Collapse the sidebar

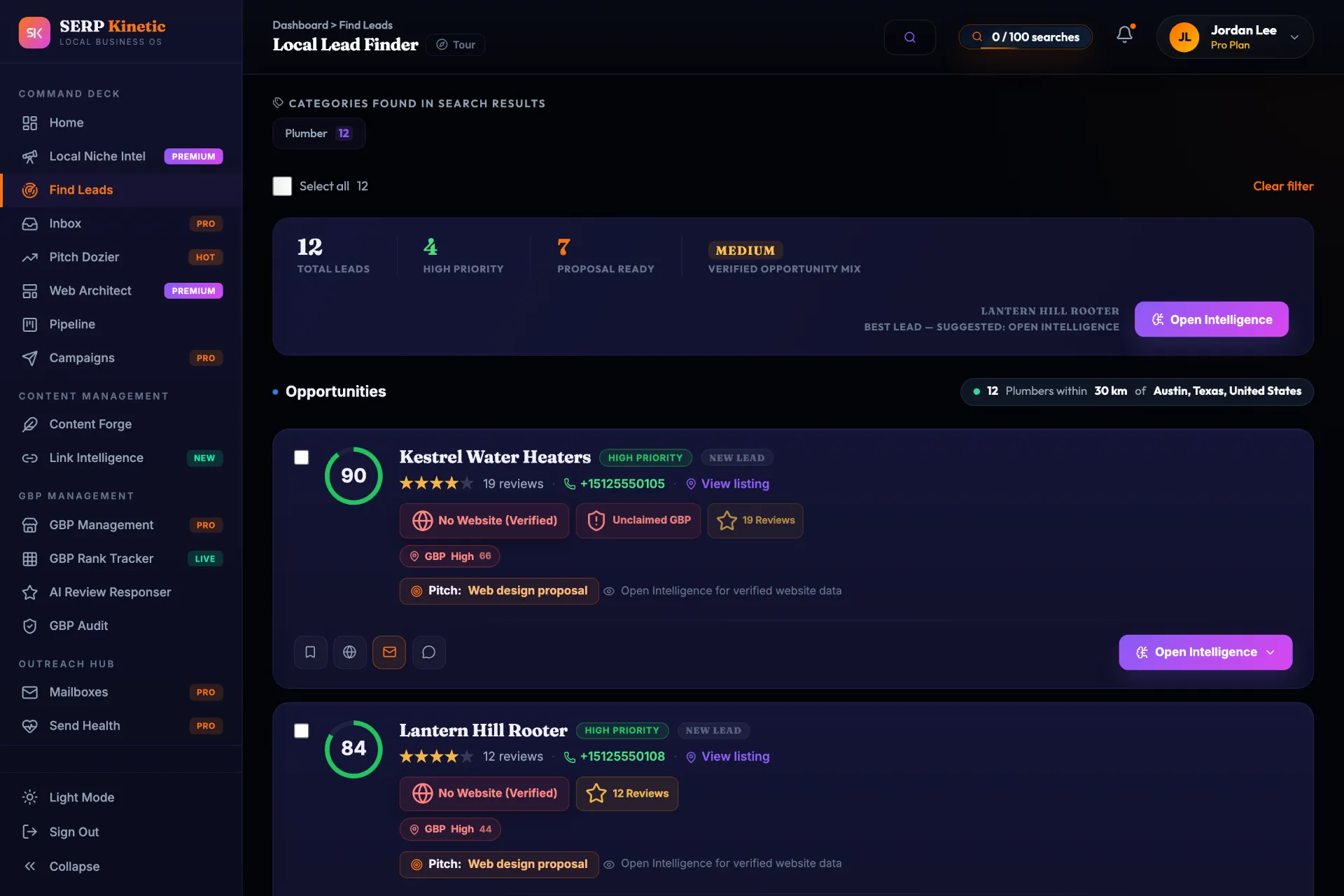point(121,866)
